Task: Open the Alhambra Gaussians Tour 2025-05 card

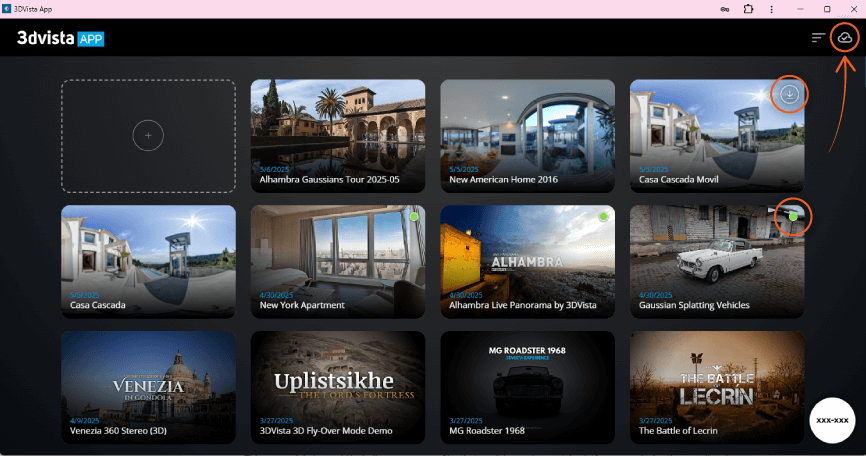Action: [x=338, y=136]
